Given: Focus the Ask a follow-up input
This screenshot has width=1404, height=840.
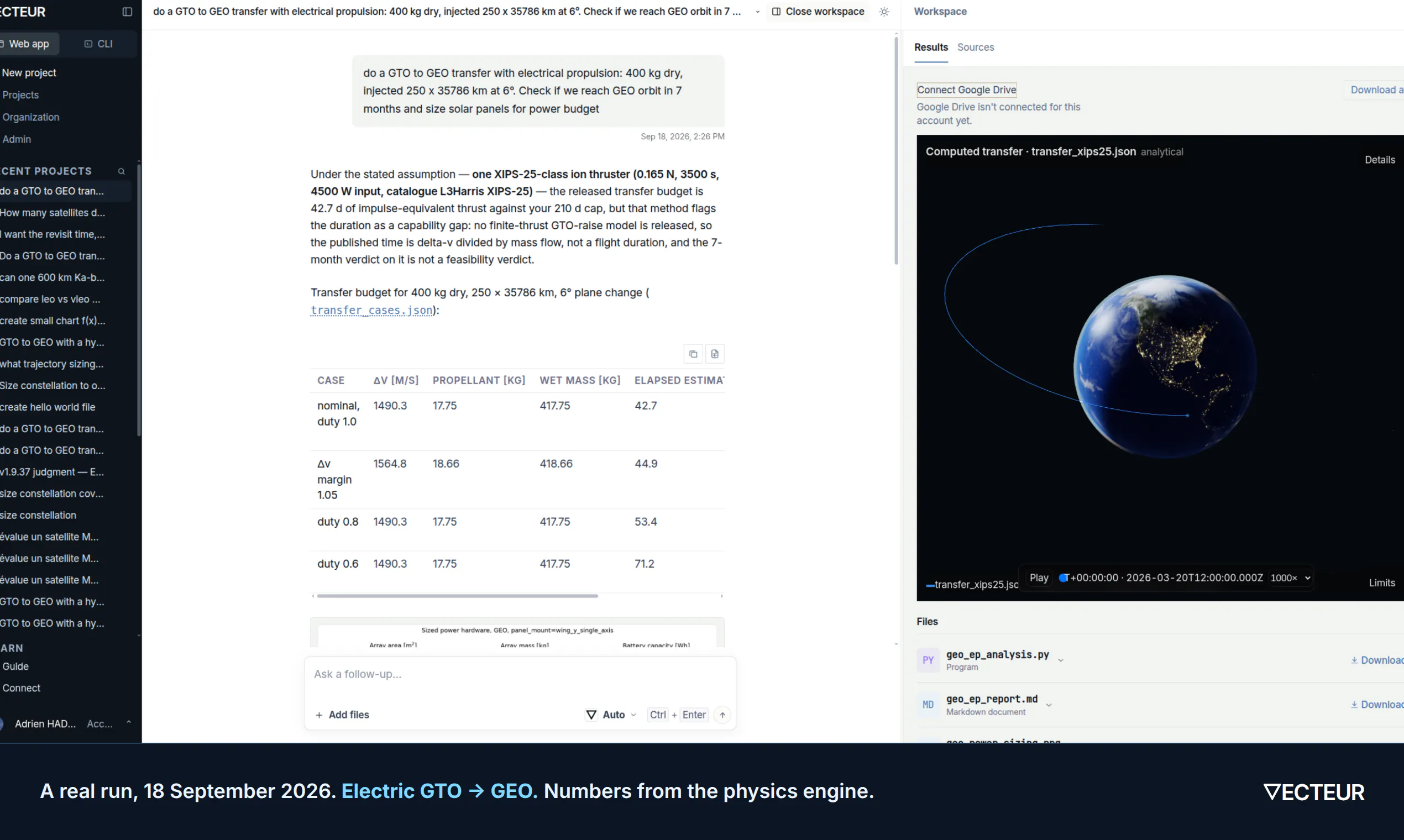Looking at the screenshot, I should coord(519,674).
